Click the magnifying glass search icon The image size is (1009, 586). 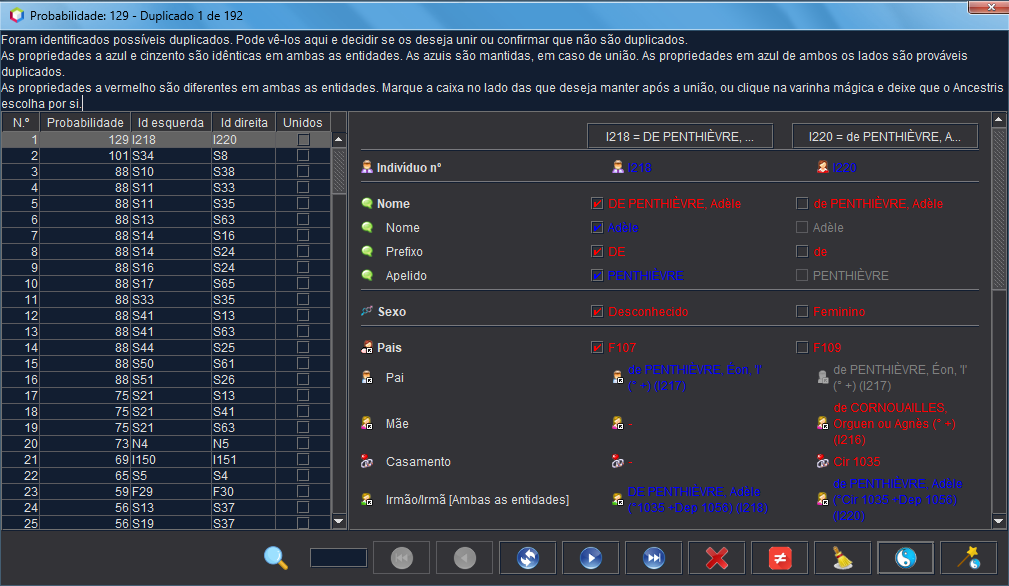pos(276,558)
